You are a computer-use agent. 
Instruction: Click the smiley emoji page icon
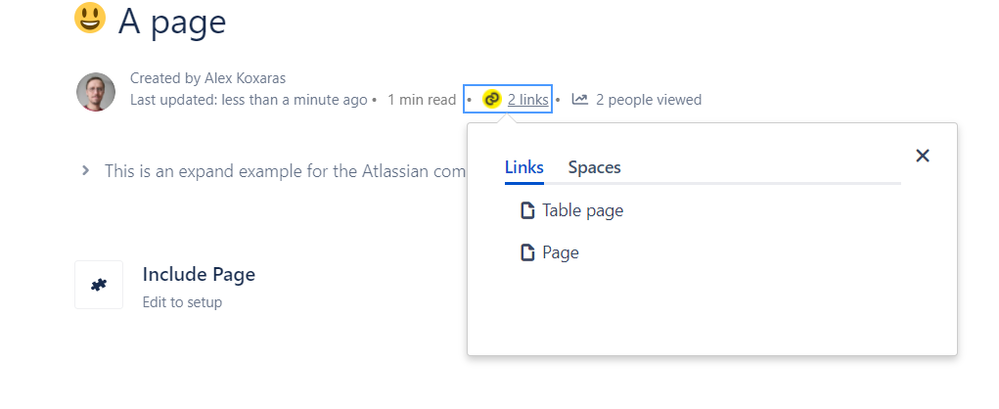tap(90, 17)
